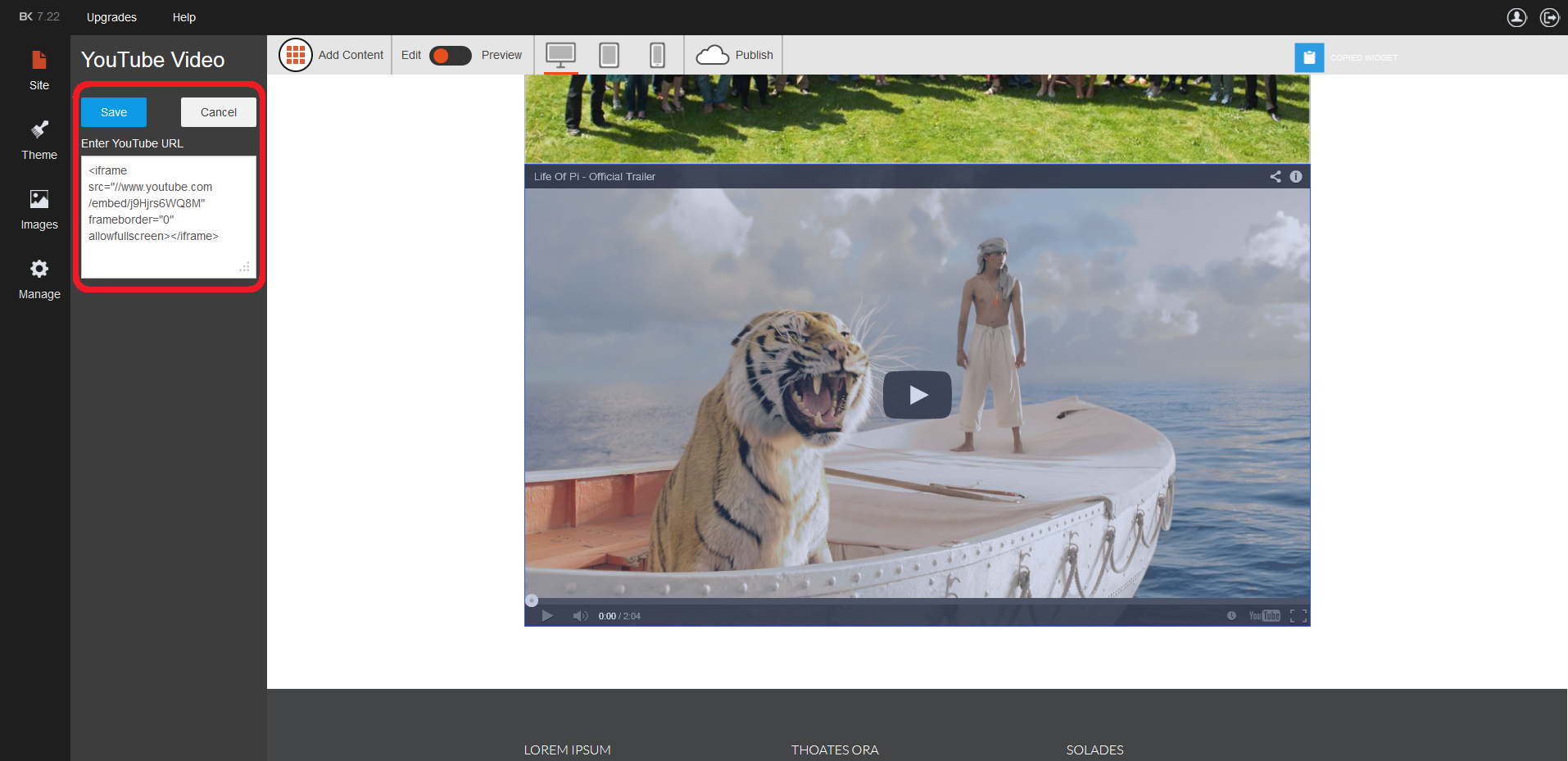Share the Life Of Pi video
This screenshot has width=1568, height=761.
(x=1276, y=176)
